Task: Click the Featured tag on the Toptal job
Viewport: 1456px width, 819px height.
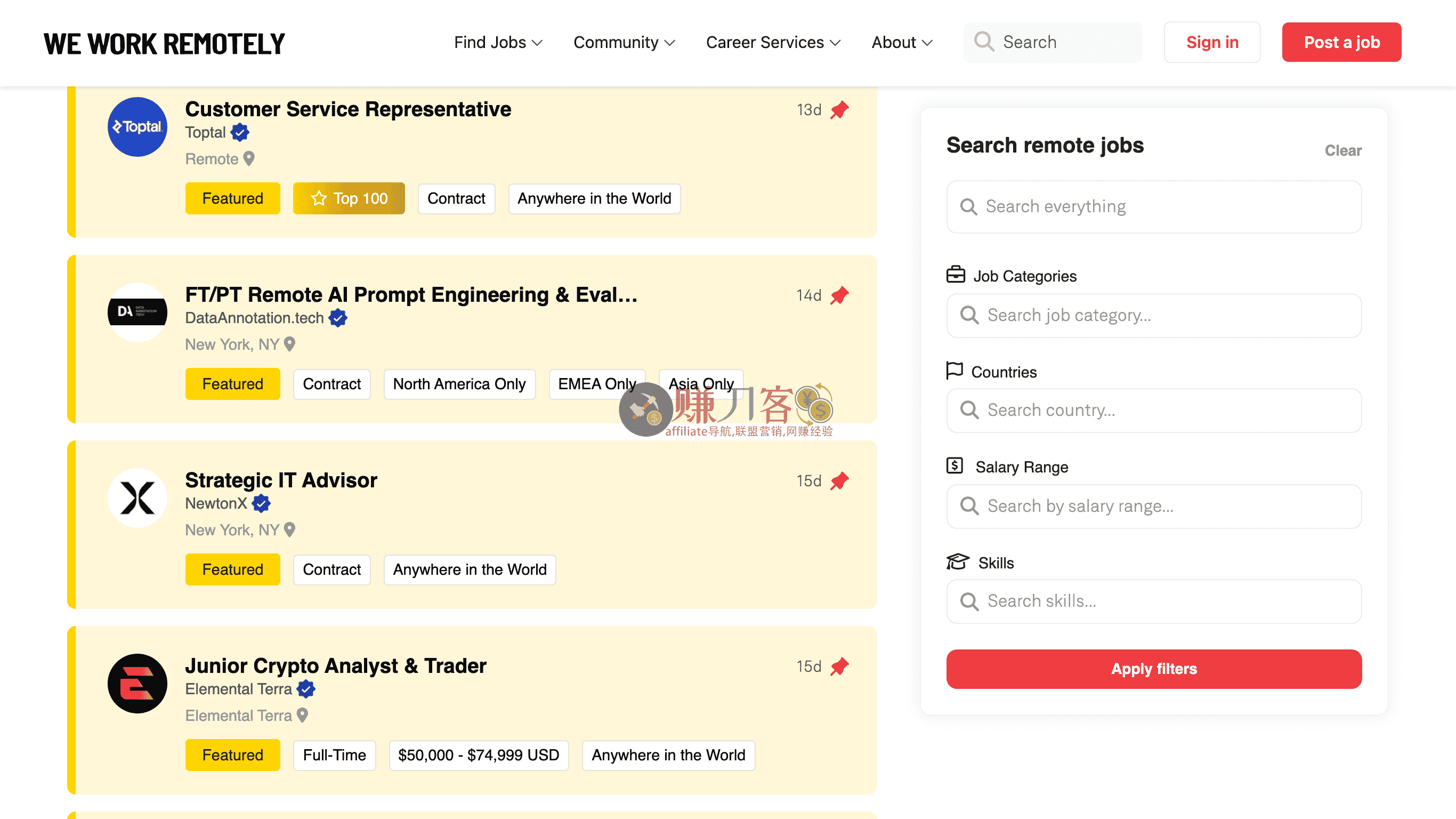Action: pos(233,198)
